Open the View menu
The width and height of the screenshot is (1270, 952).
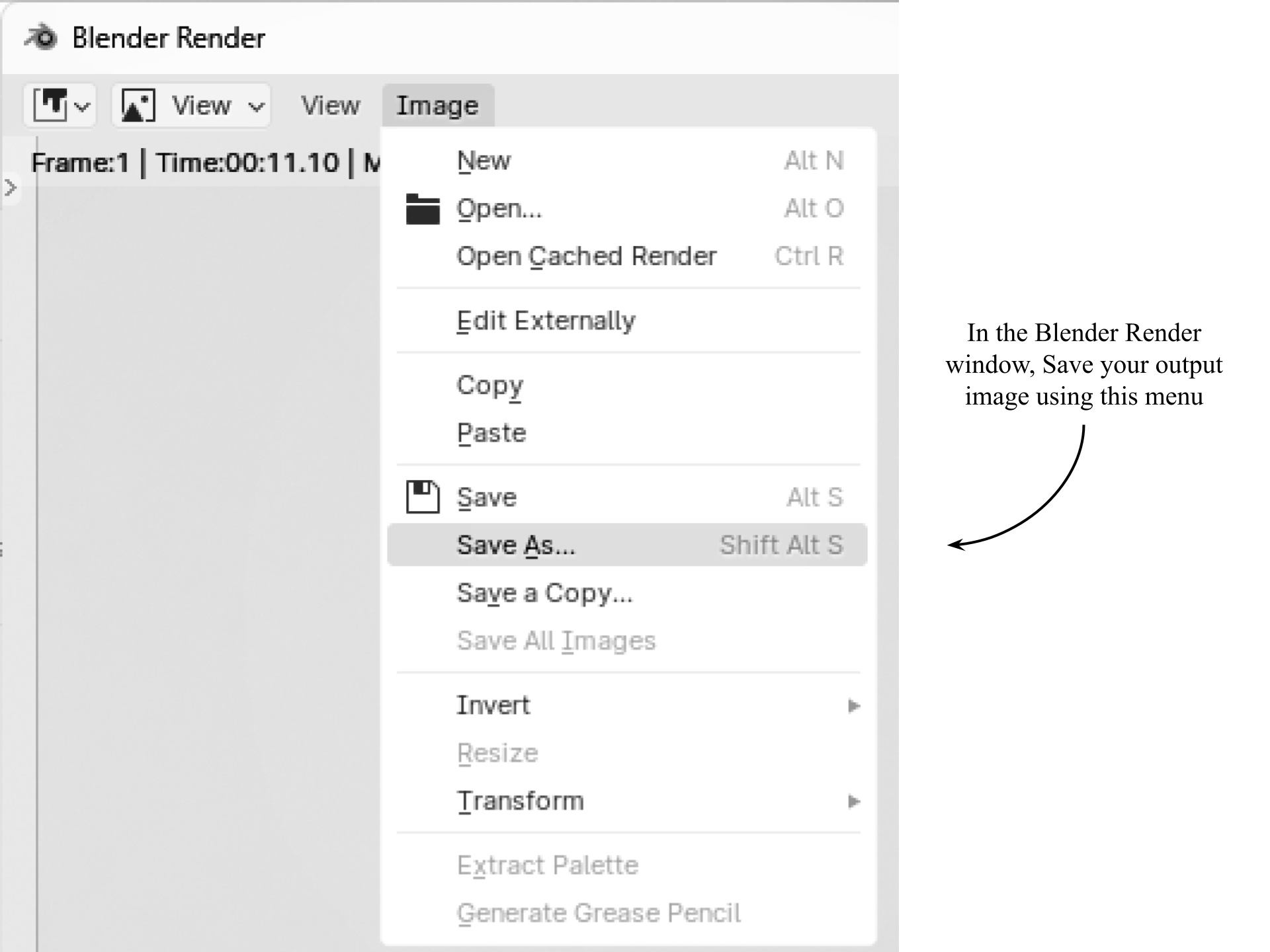[x=329, y=104]
